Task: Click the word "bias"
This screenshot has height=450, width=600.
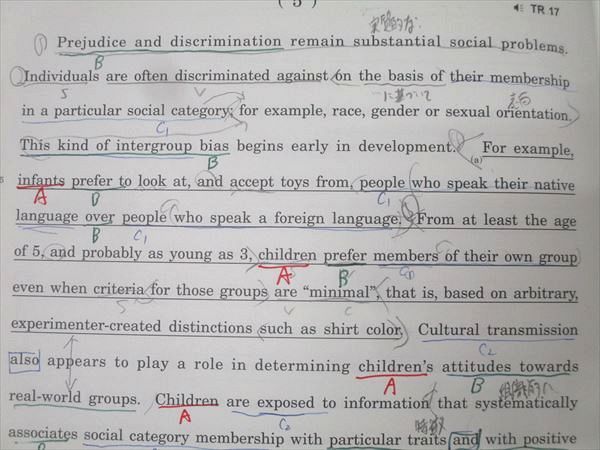Action: (214, 145)
